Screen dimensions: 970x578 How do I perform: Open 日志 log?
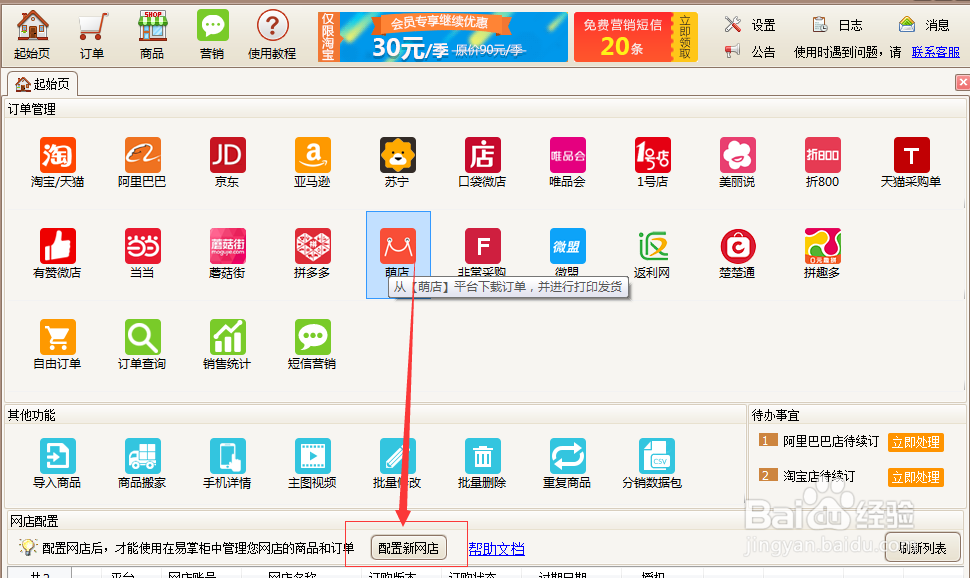(837, 25)
